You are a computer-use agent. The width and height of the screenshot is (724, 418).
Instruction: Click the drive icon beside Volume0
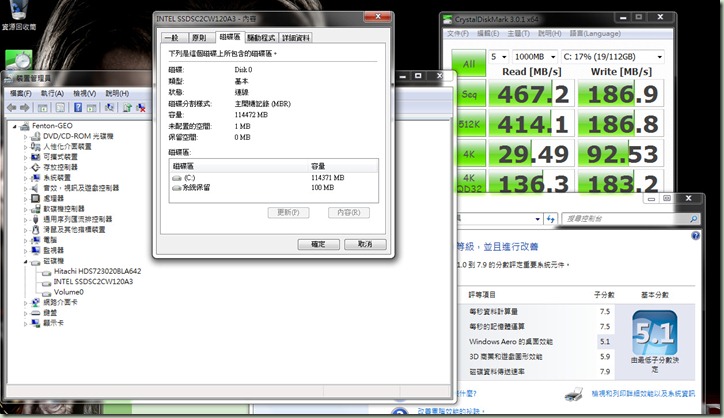[47, 293]
